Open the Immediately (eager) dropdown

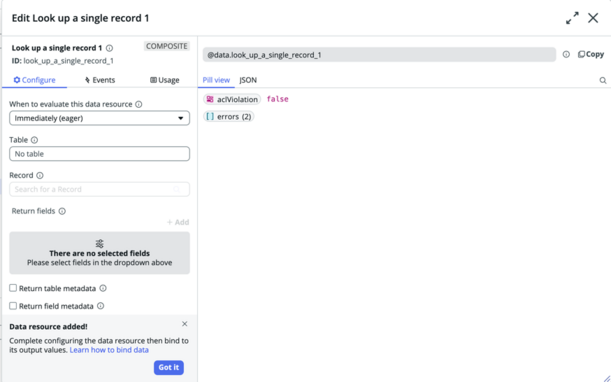tap(99, 118)
